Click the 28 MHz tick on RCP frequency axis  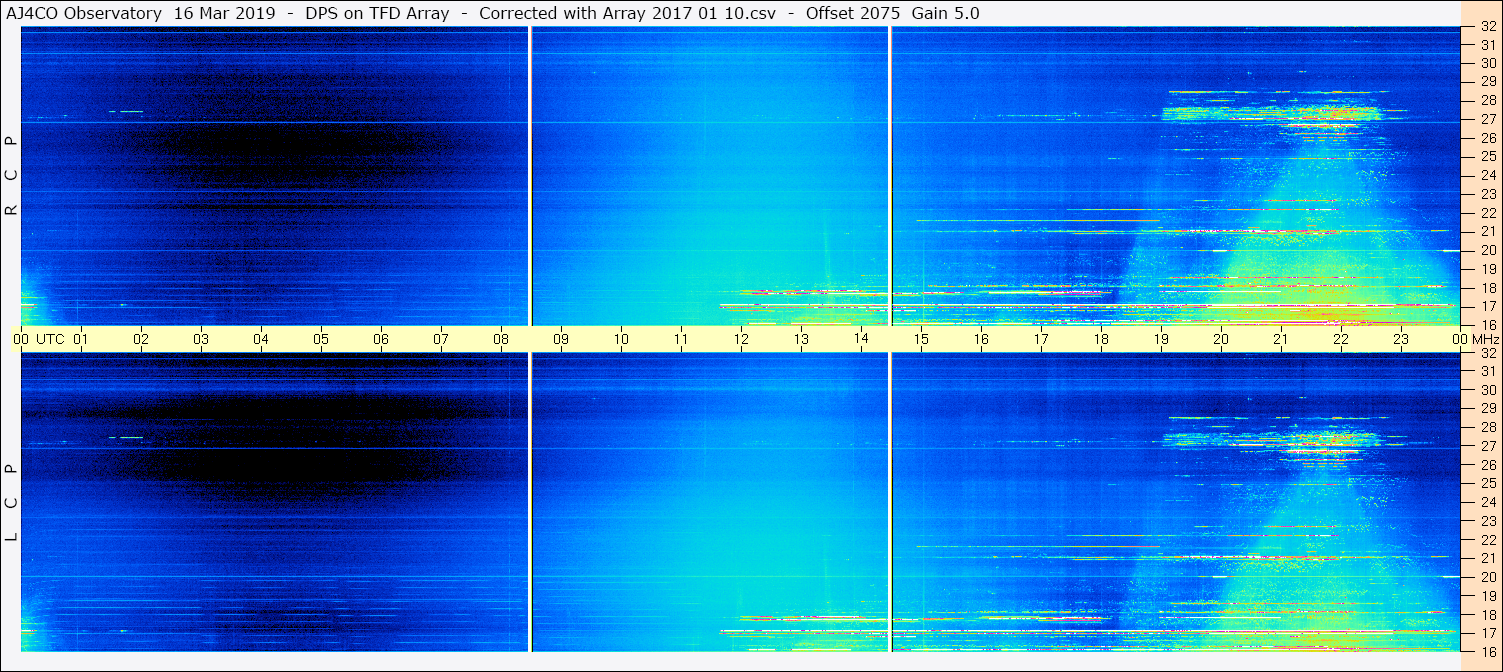point(1488,100)
